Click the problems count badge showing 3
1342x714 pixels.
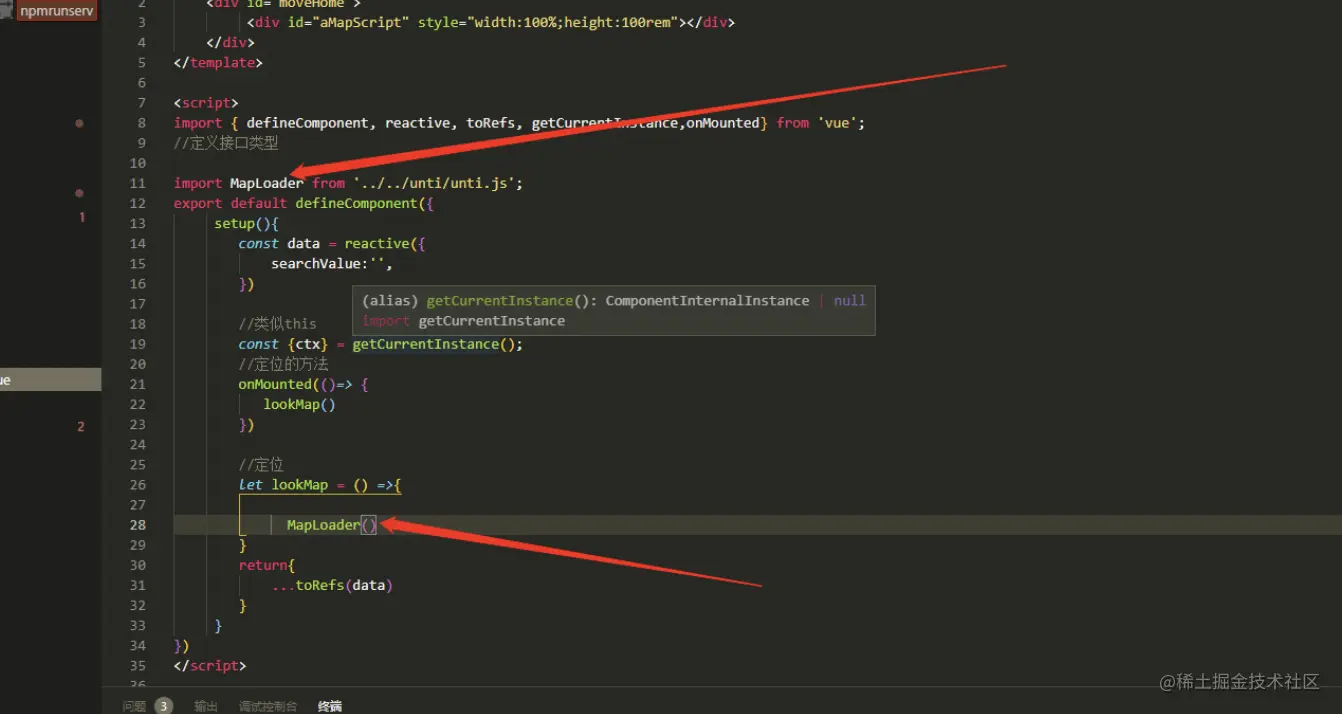[163, 706]
